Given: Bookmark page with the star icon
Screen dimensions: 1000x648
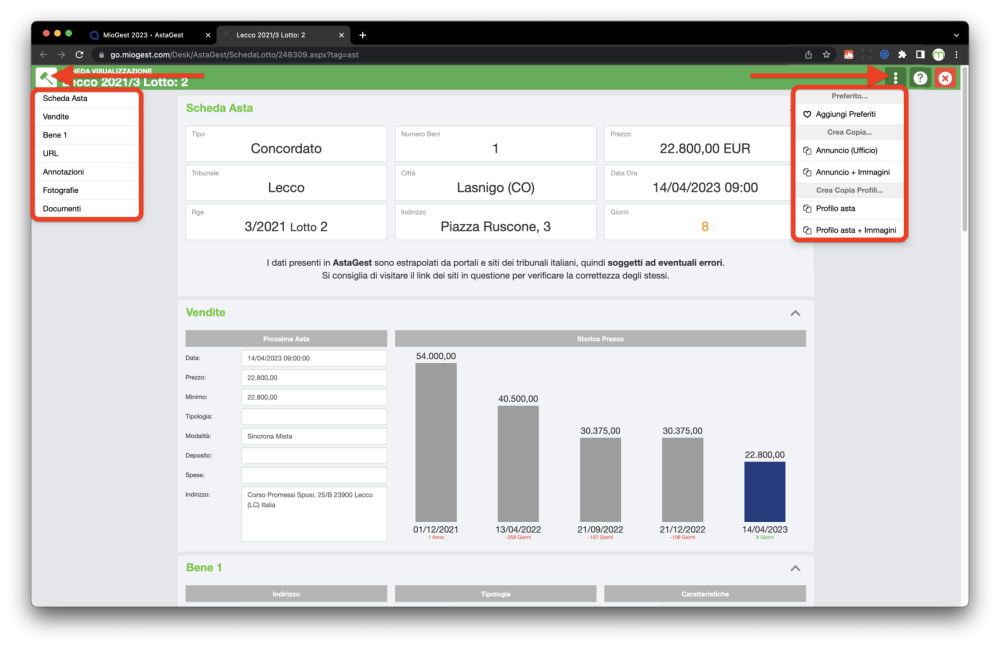Looking at the screenshot, I should (x=827, y=55).
